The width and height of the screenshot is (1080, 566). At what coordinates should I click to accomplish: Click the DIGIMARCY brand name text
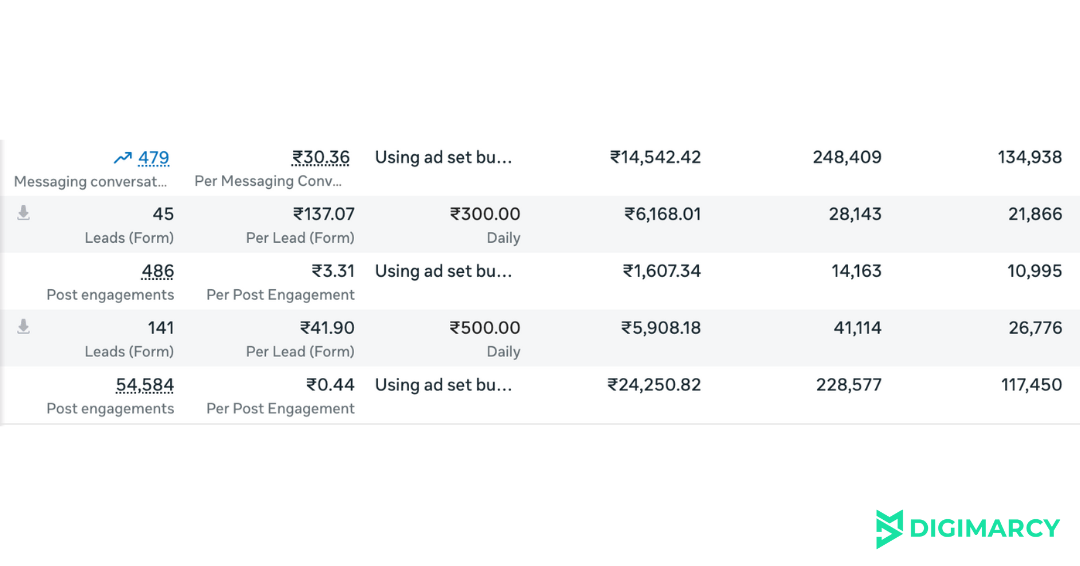pyautogui.click(x=984, y=529)
